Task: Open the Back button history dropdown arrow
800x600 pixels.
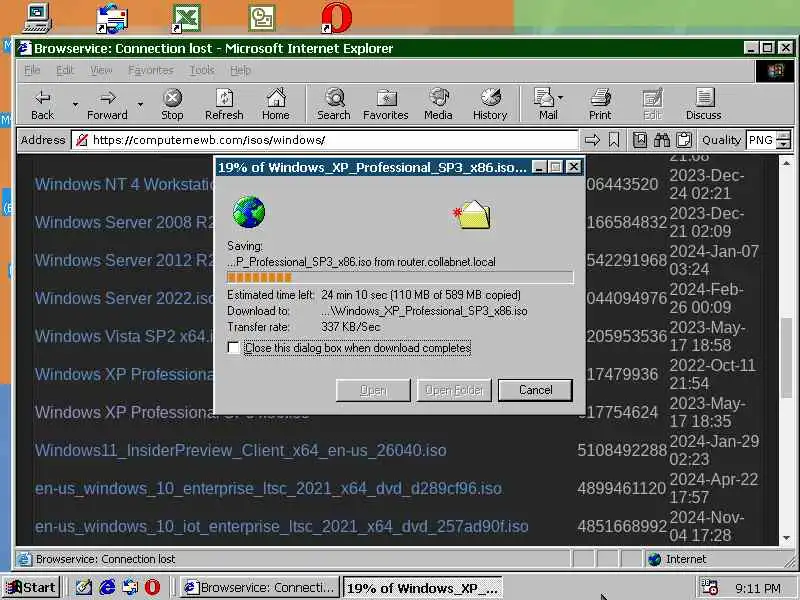Action: pos(75,105)
